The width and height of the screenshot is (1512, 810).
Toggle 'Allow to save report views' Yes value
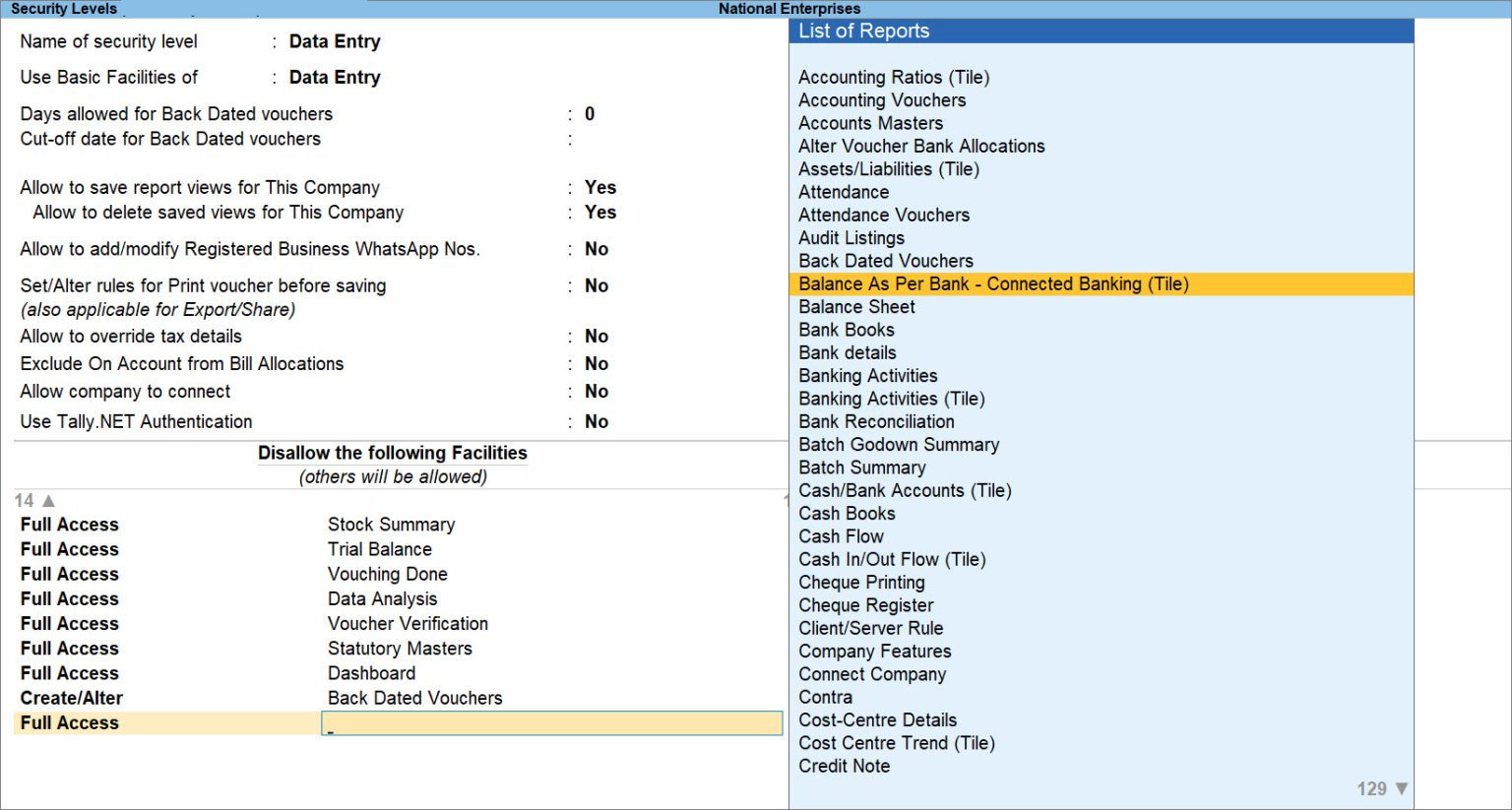point(599,187)
